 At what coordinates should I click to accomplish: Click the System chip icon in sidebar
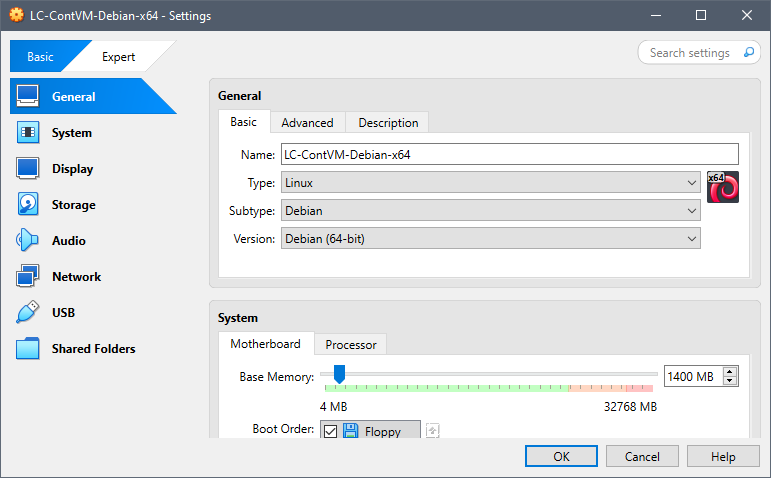28,132
